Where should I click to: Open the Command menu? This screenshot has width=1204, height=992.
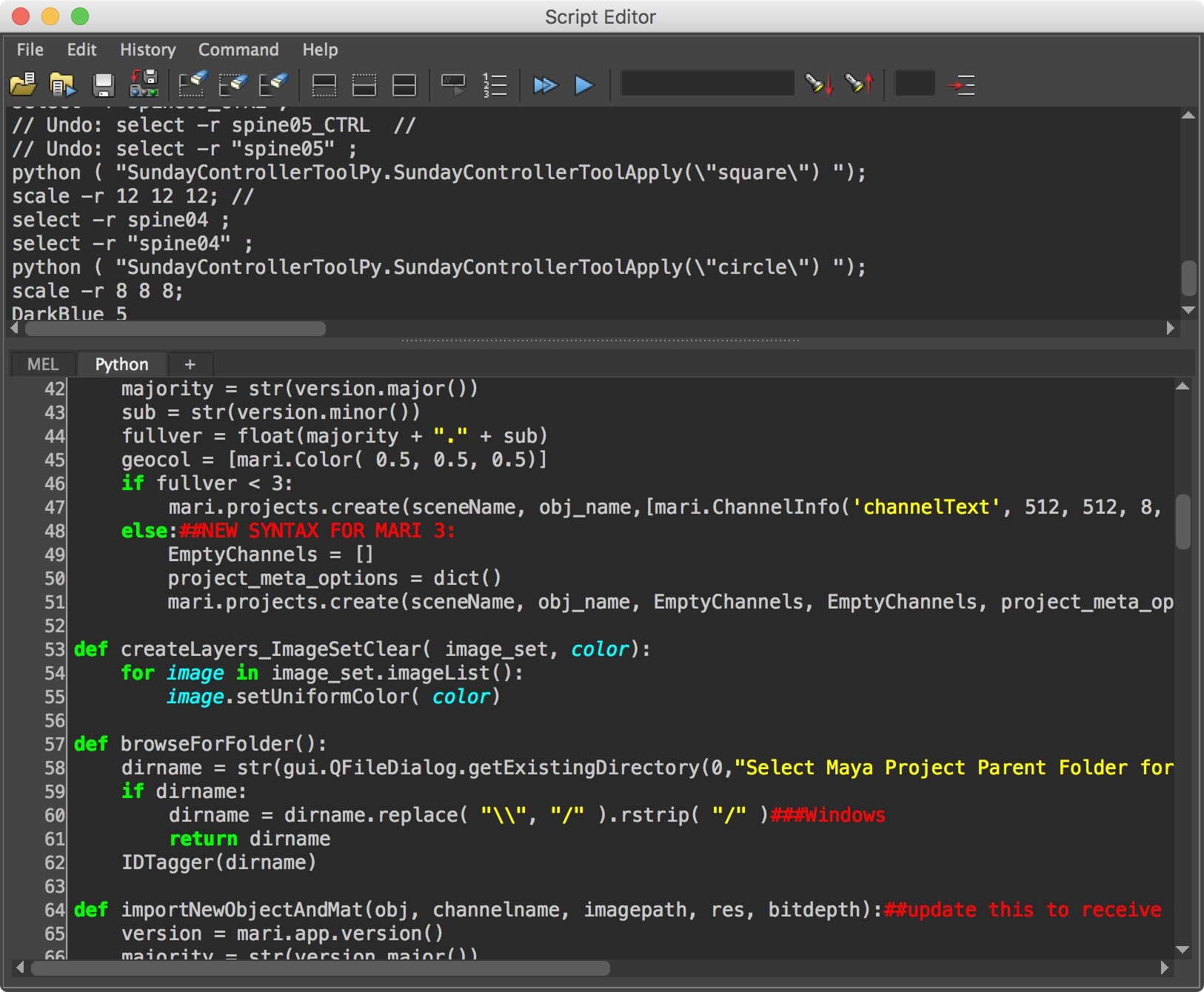238,50
